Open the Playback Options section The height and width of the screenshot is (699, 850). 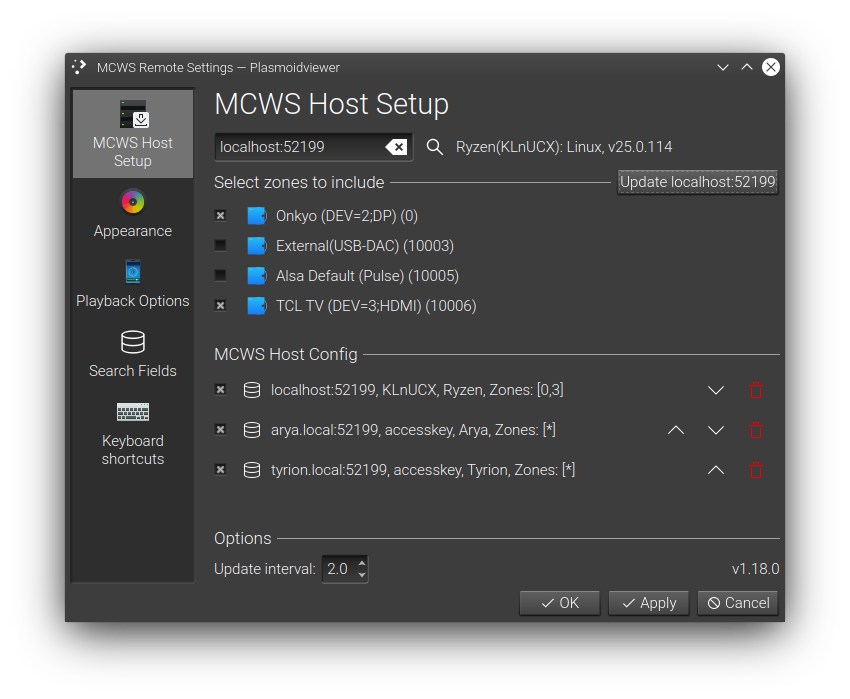[x=132, y=285]
